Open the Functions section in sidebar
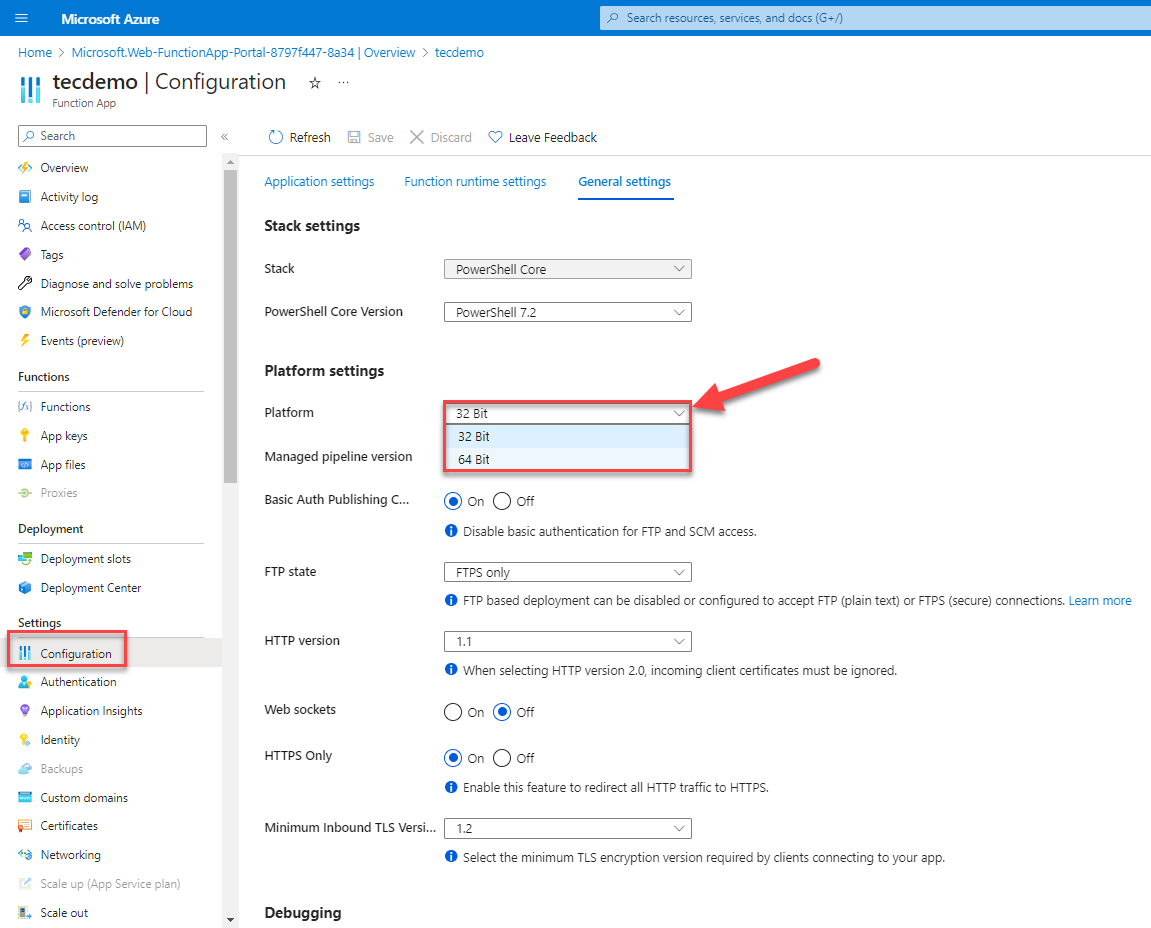This screenshot has width=1151, height=928. (x=64, y=406)
